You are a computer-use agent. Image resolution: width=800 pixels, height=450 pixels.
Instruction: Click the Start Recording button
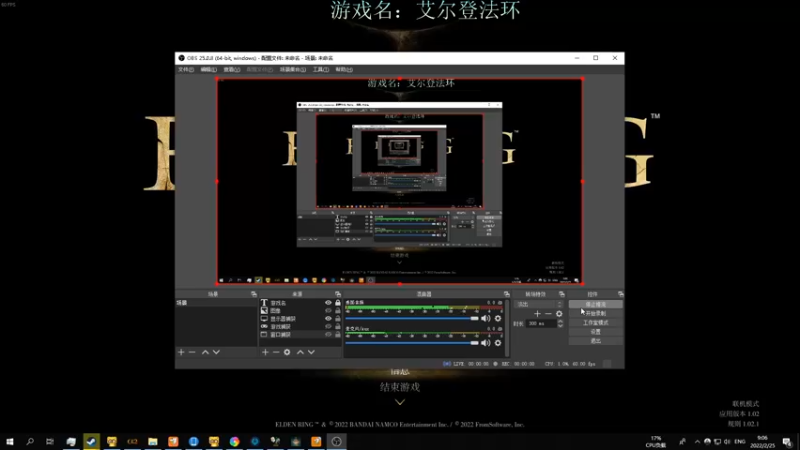tap(595, 313)
